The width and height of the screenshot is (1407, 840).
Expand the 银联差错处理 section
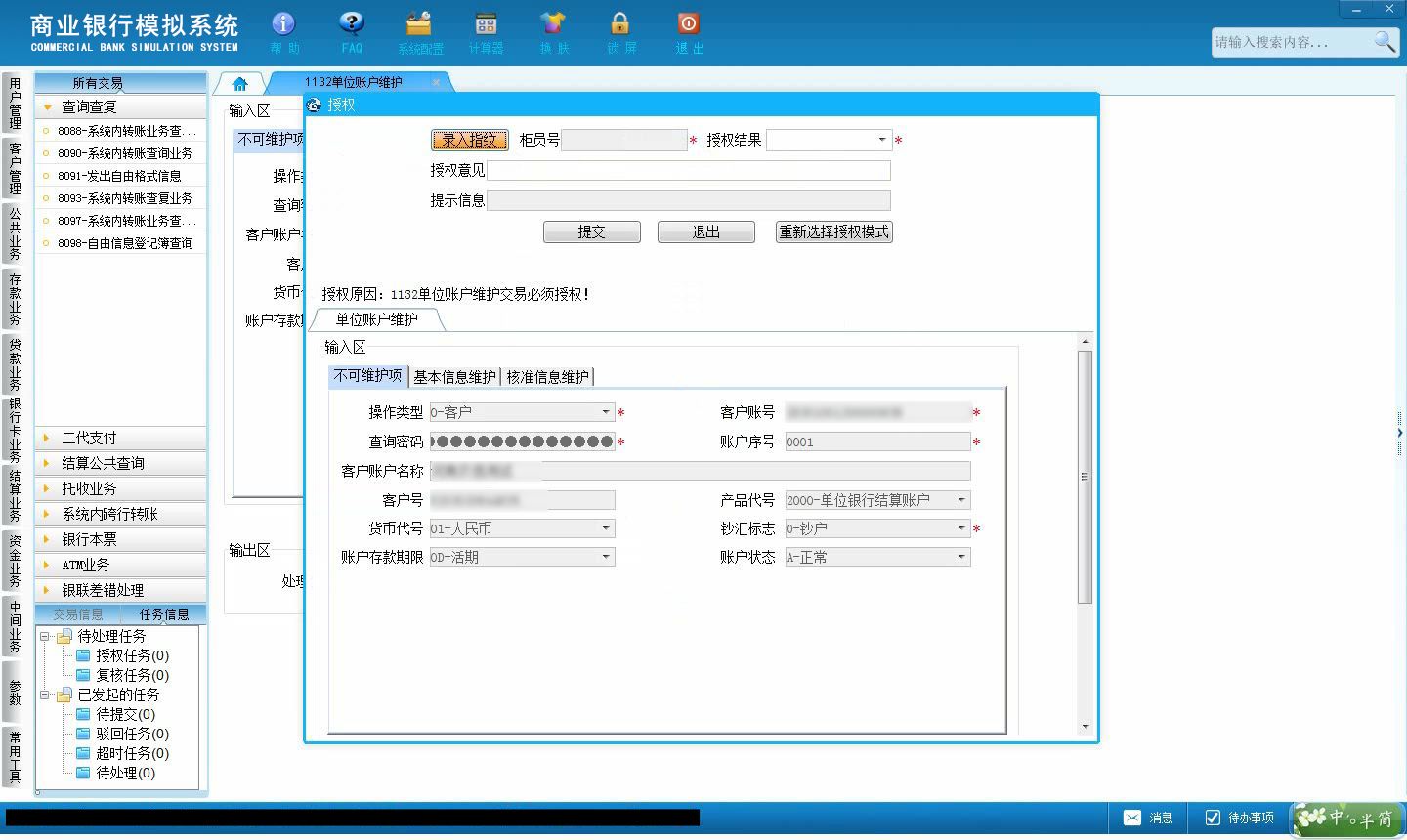121,590
